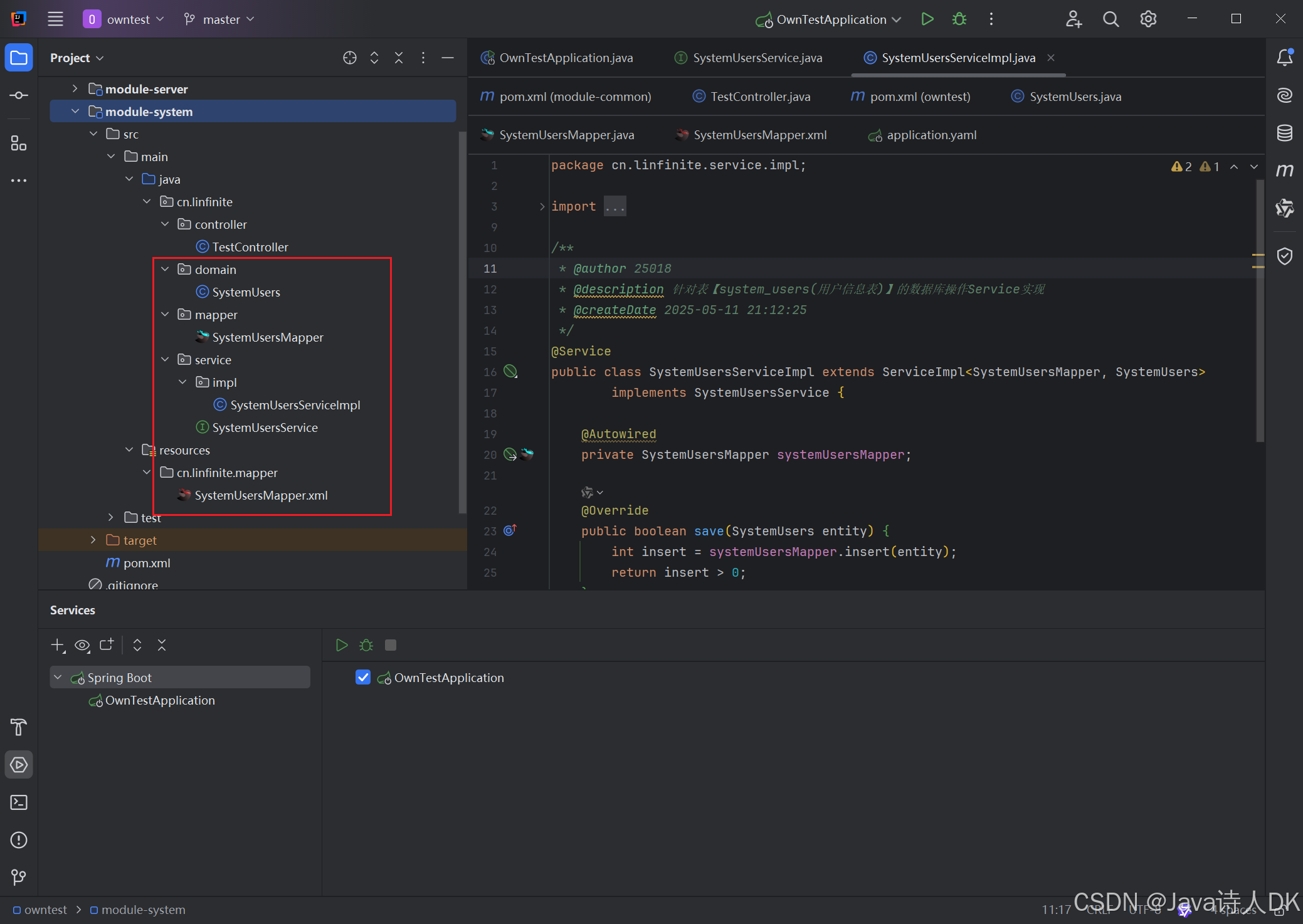Open the notifications bell panel
Viewport: 1303px width, 924px height.
(x=1285, y=57)
